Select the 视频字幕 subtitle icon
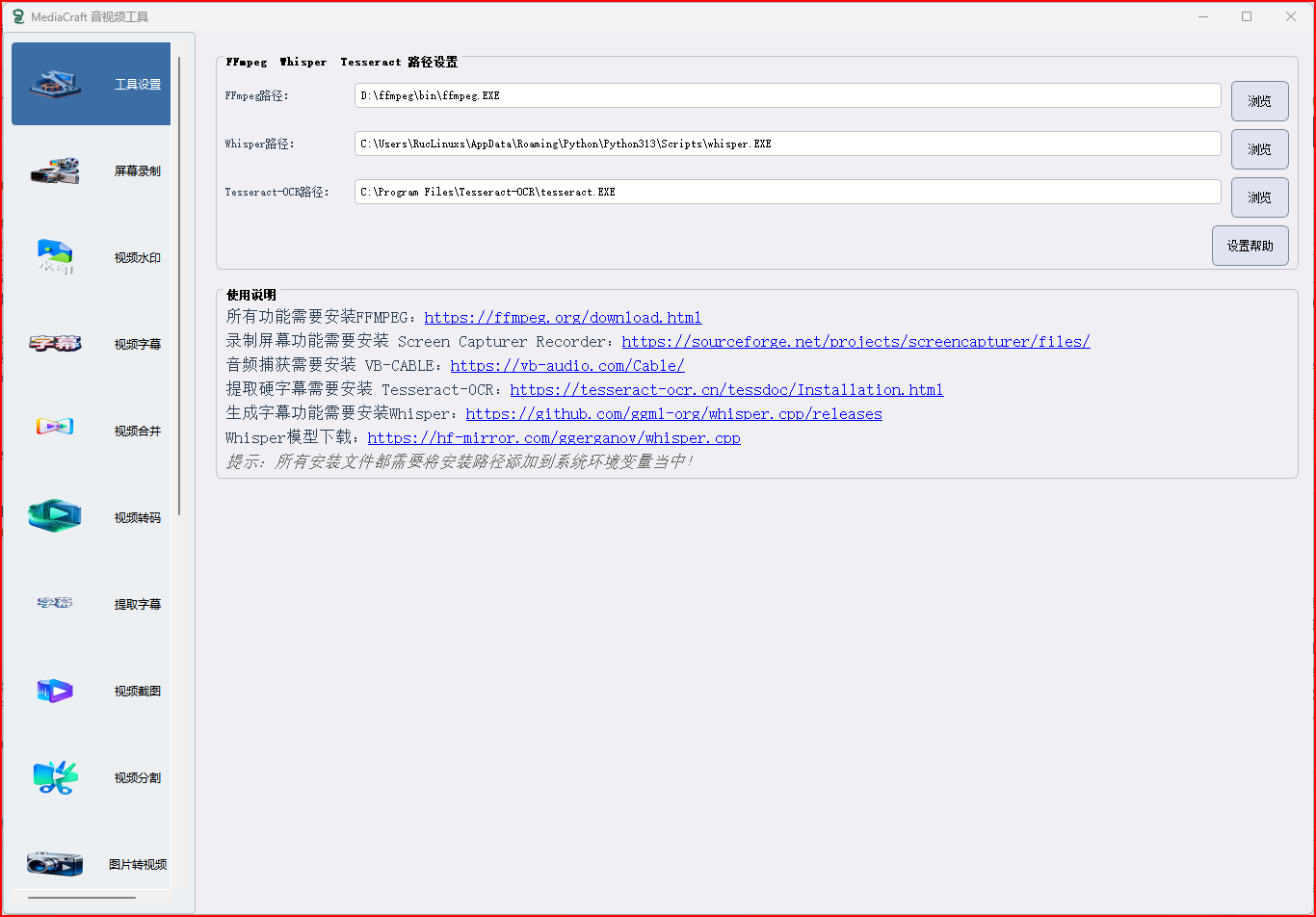This screenshot has height=917, width=1316. pos(56,344)
